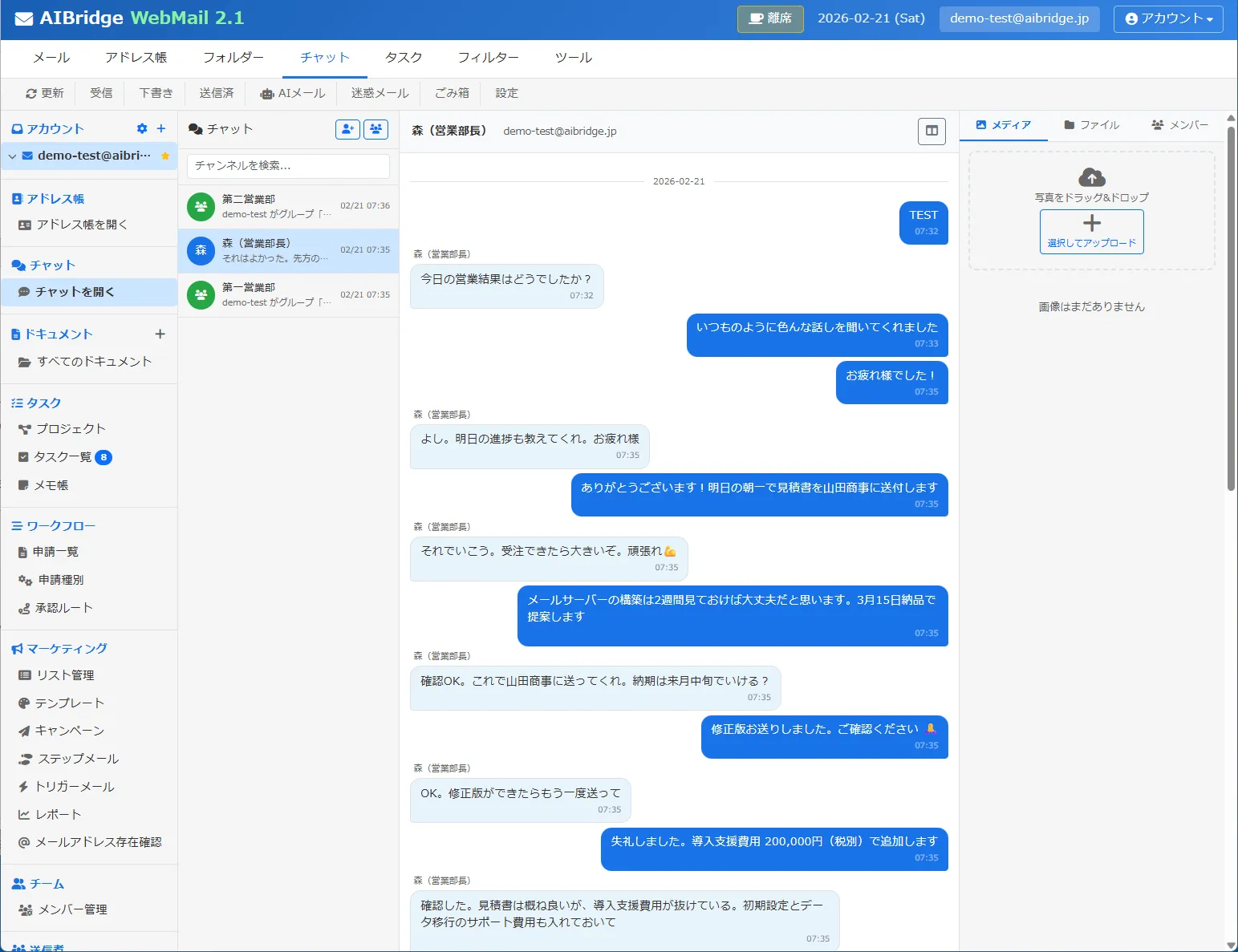
Task: Open 設定 in the mail toolbar
Action: pyautogui.click(x=506, y=93)
